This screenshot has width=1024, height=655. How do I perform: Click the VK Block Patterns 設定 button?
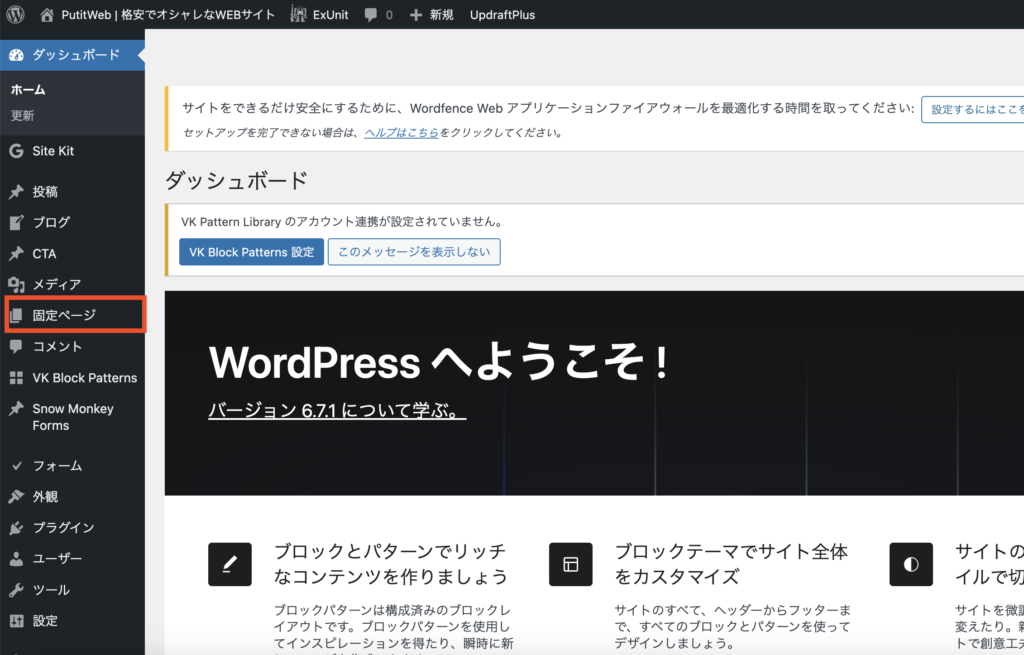click(251, 252)
